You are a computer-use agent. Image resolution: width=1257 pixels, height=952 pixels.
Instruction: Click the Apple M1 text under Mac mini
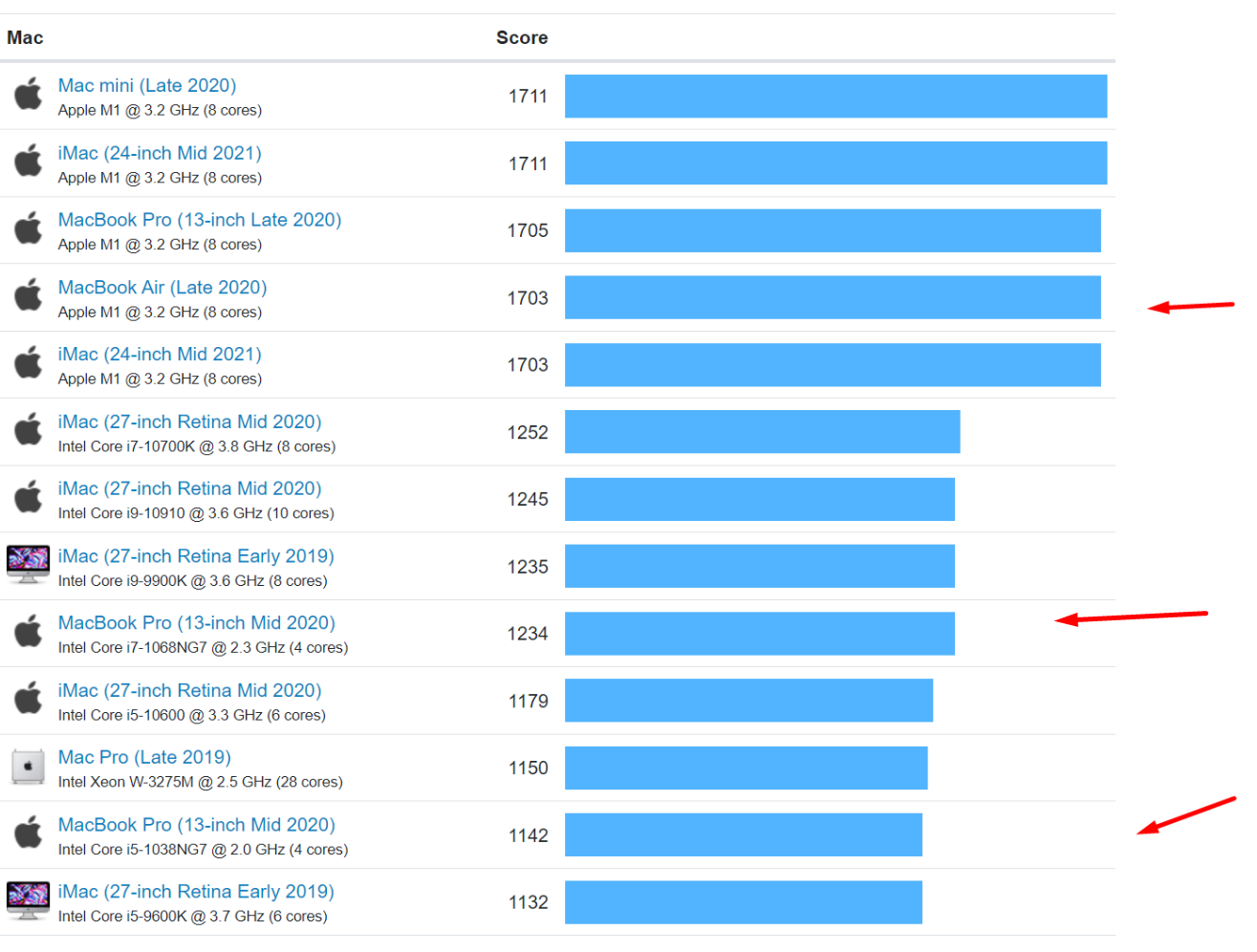coord(160,110)
